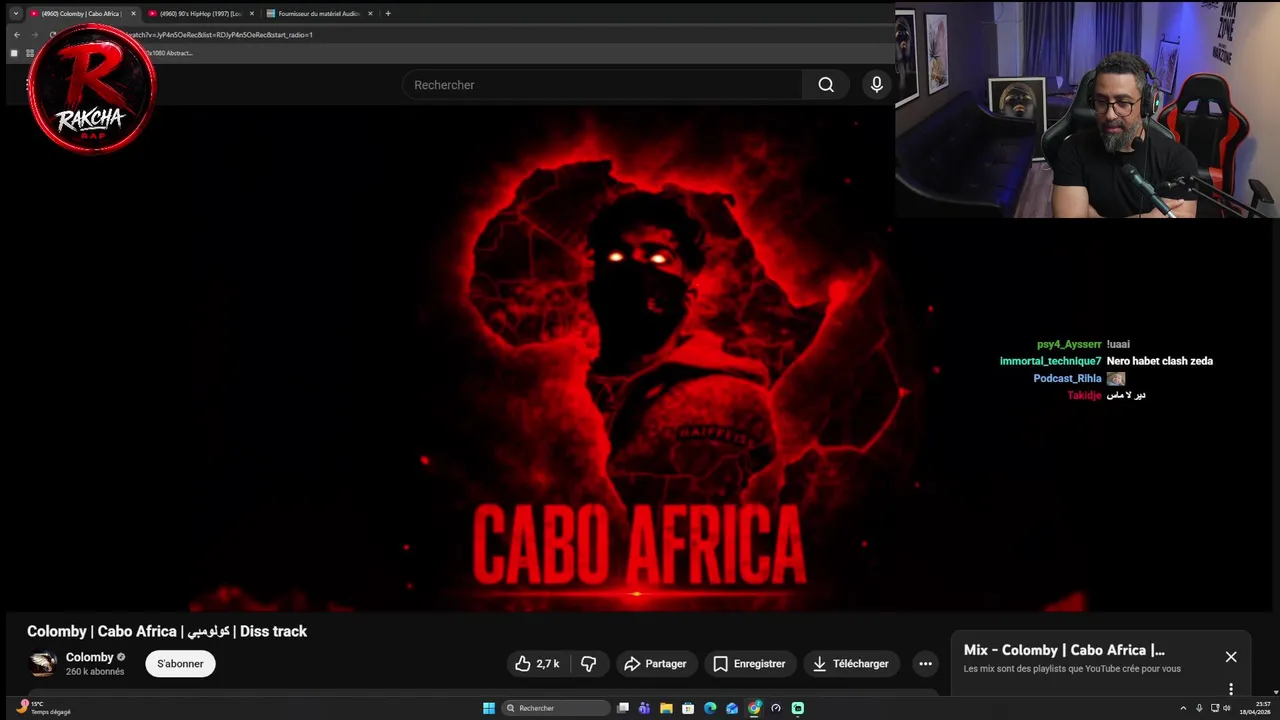Click chat username psy4_Ayssevr
Viewport: 1280px width, 720px height.
point(1069,344)
